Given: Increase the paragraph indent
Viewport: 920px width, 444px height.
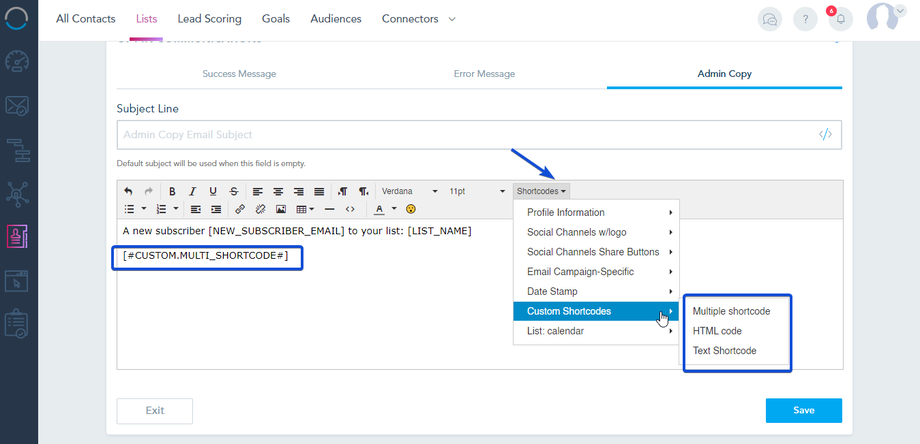Looking at the screenshot, I should coord(217,209).
